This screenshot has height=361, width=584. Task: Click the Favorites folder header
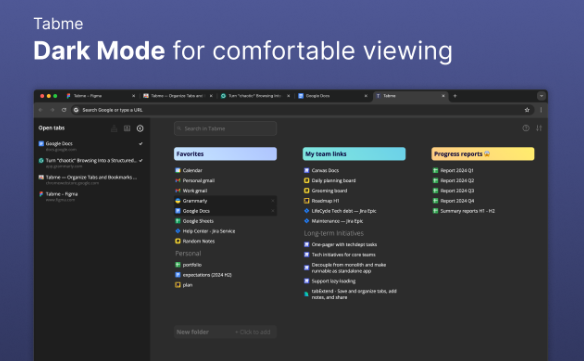225,154
